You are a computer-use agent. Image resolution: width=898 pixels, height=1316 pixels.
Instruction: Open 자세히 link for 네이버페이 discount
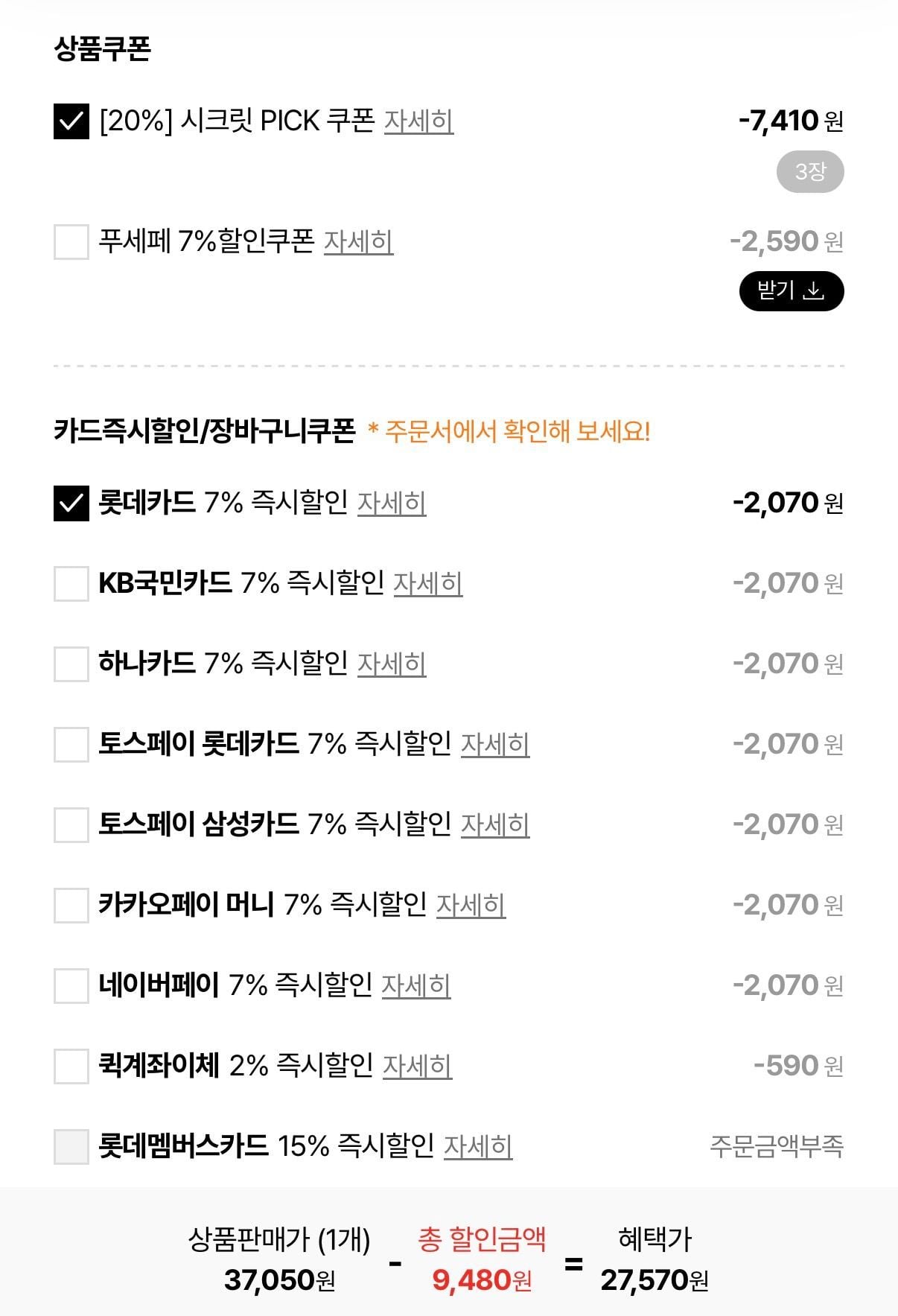416,986
